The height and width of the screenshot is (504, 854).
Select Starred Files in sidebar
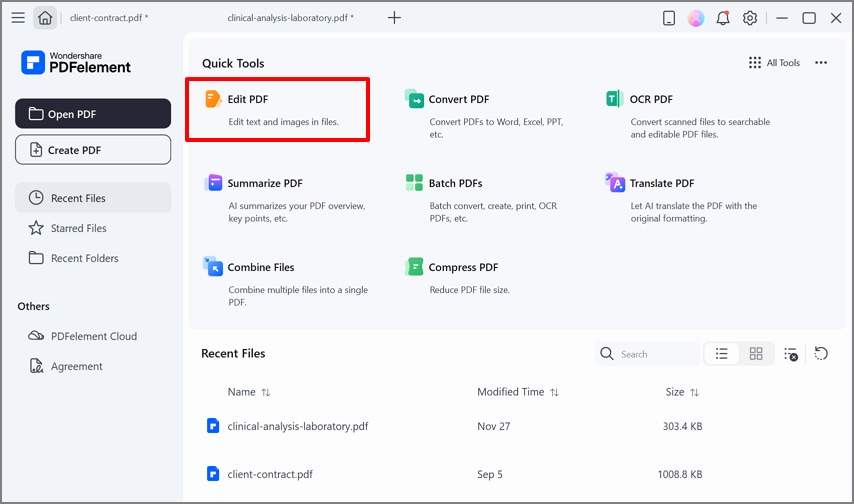[x=93, y=228]
